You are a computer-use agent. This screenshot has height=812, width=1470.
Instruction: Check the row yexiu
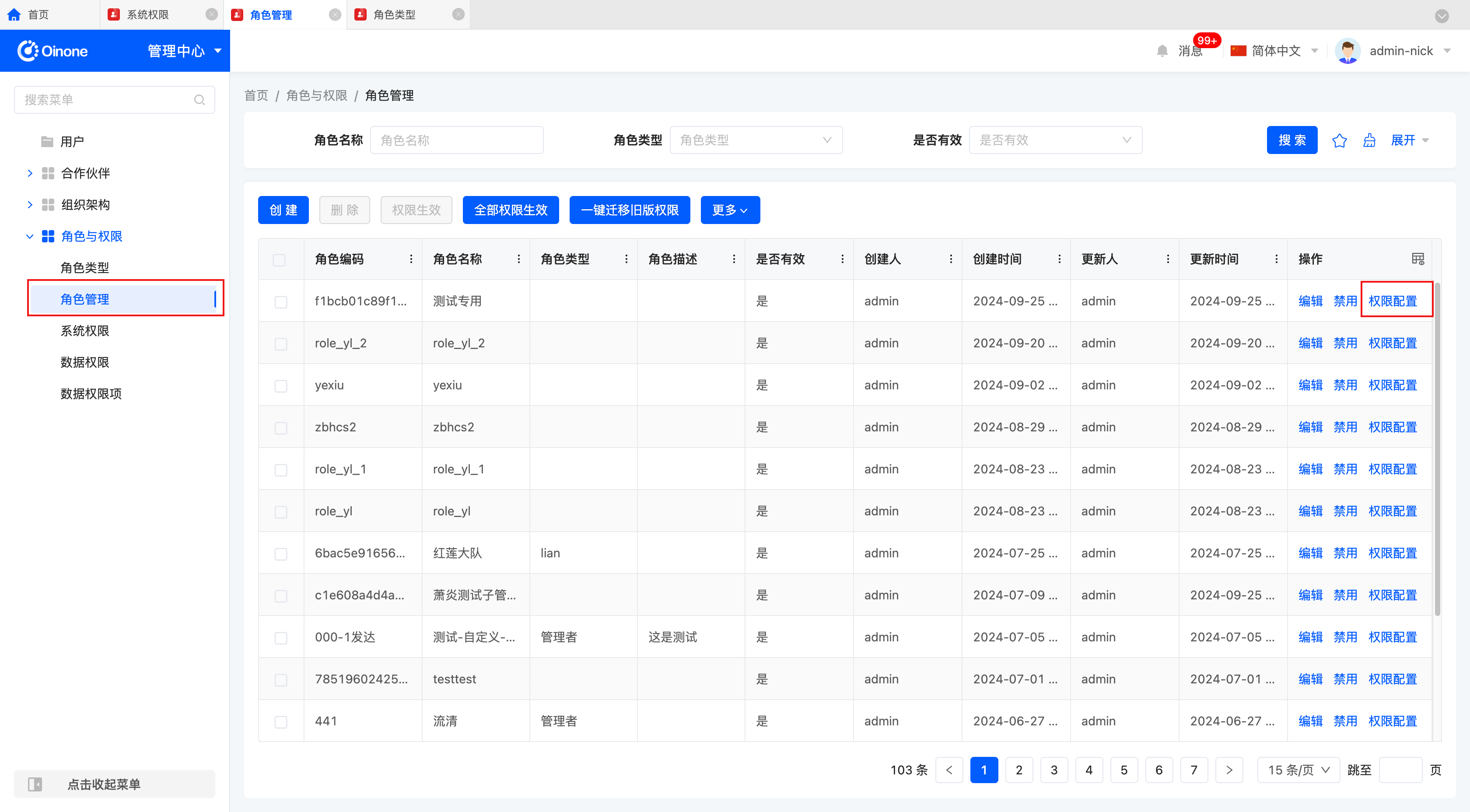(281, 386)
